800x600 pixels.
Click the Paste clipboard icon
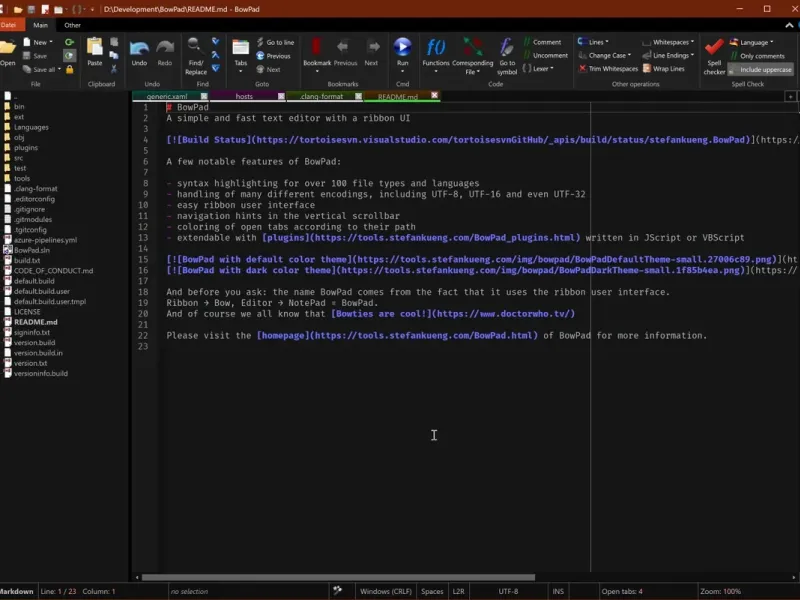pyautogui.click(x=94, y=47)
